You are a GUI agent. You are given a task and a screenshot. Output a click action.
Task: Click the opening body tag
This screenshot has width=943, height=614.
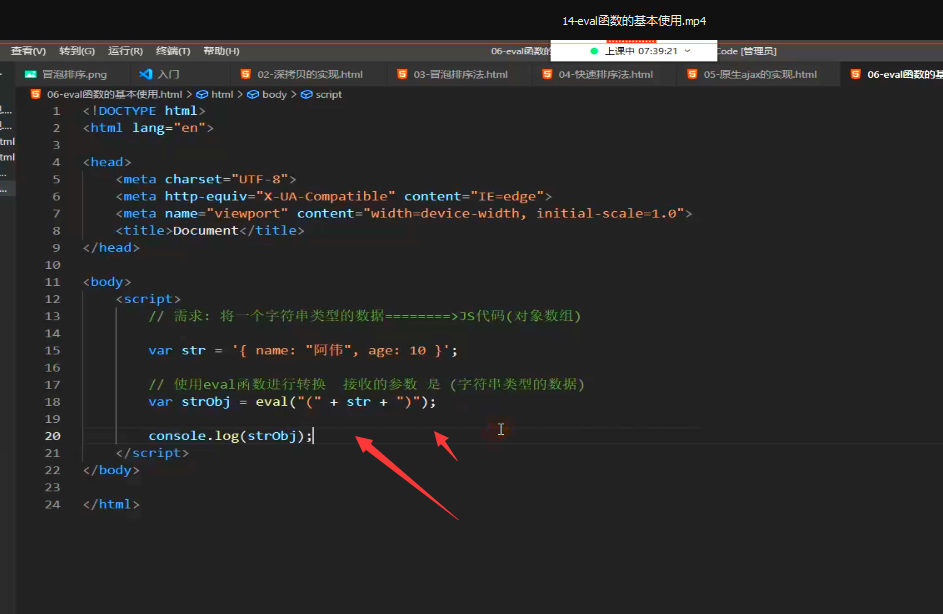107,281
